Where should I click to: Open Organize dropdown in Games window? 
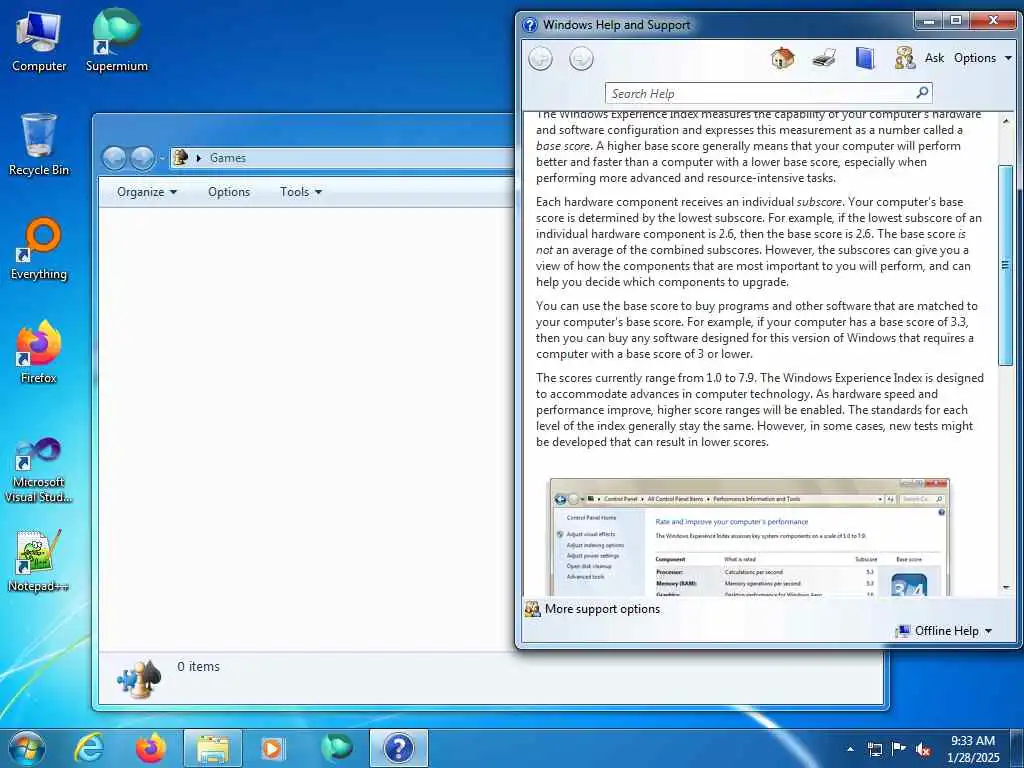tap(147, 192)
